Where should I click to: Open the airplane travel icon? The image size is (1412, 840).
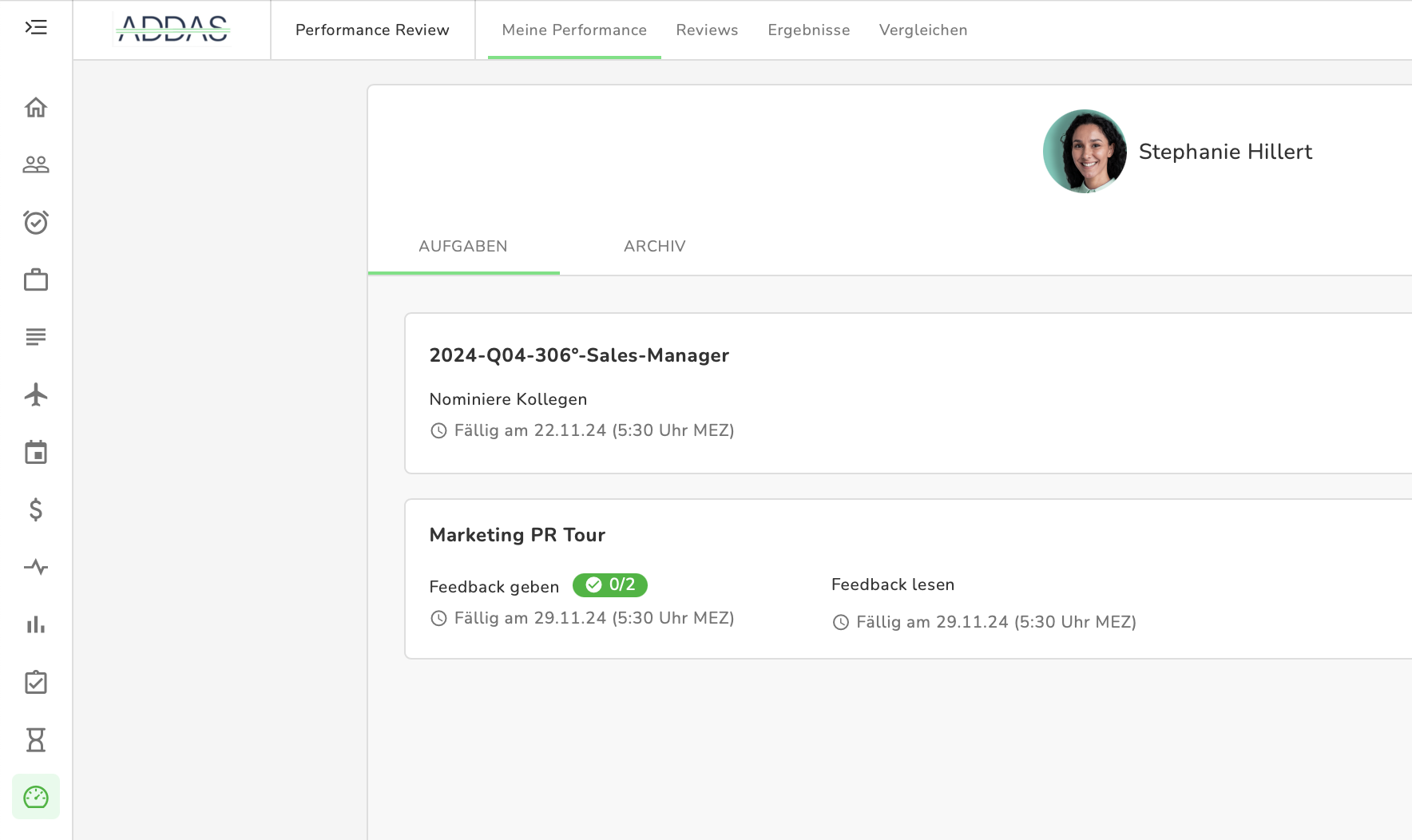tap(36, 394)
